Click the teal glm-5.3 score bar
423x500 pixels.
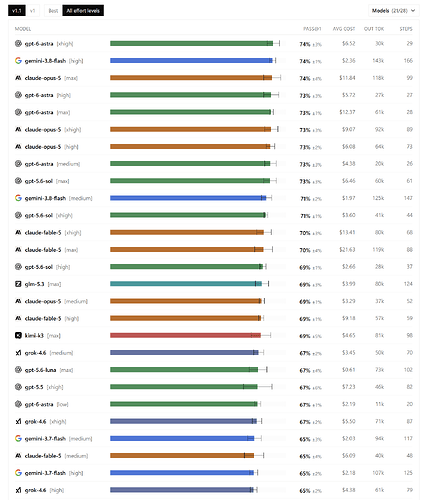click(x=186, y=284)
